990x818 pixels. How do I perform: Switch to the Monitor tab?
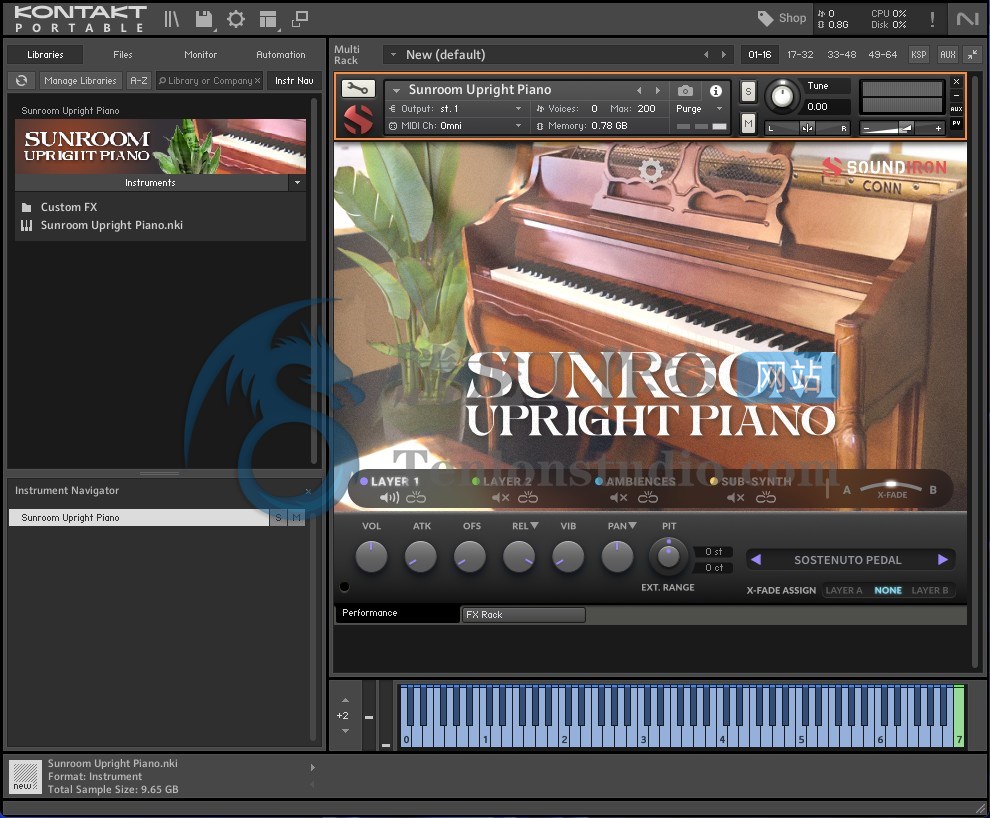click(x=200, y=55)
